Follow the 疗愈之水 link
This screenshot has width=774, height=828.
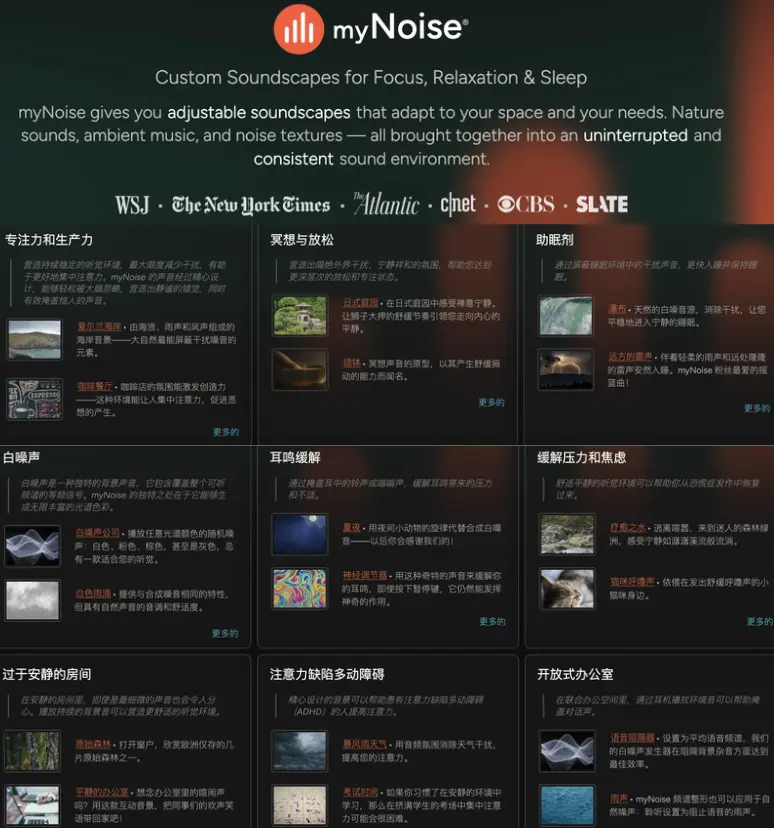pyautogui.click(x=628, y=528)
